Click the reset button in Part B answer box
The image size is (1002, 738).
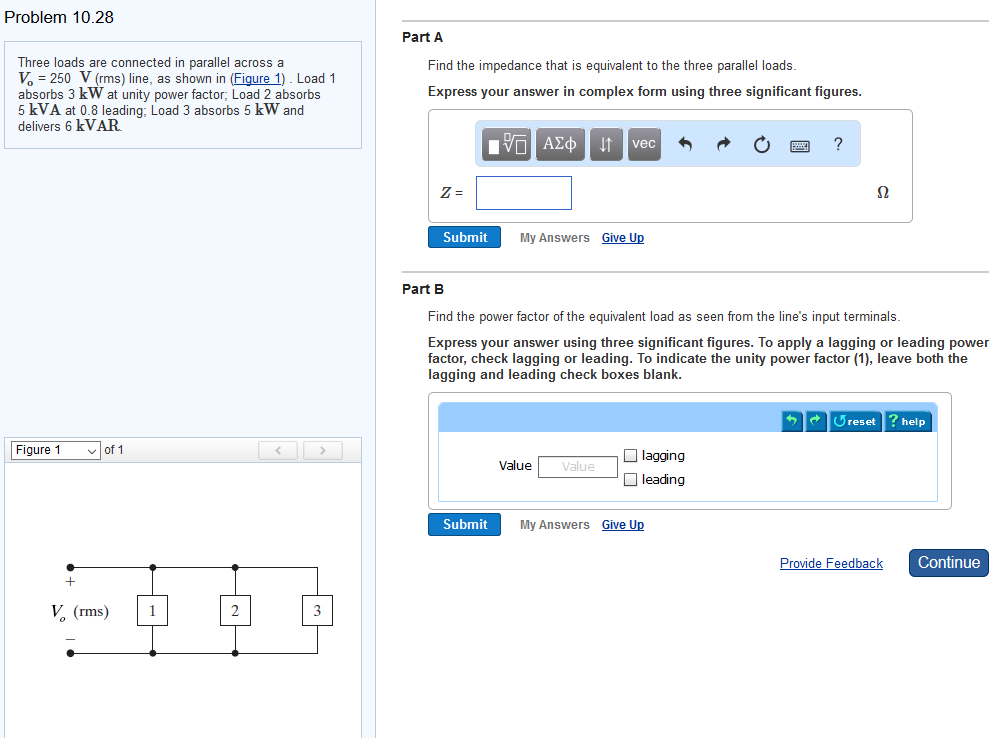(855, 421)
